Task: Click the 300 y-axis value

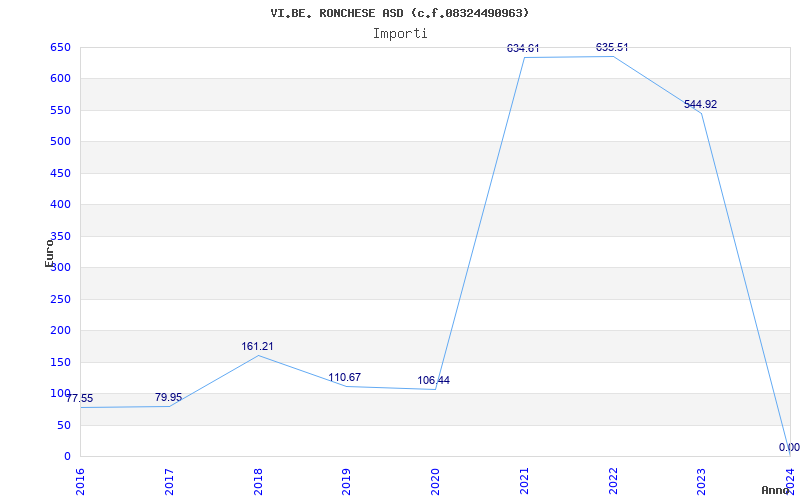Action: 60,267
